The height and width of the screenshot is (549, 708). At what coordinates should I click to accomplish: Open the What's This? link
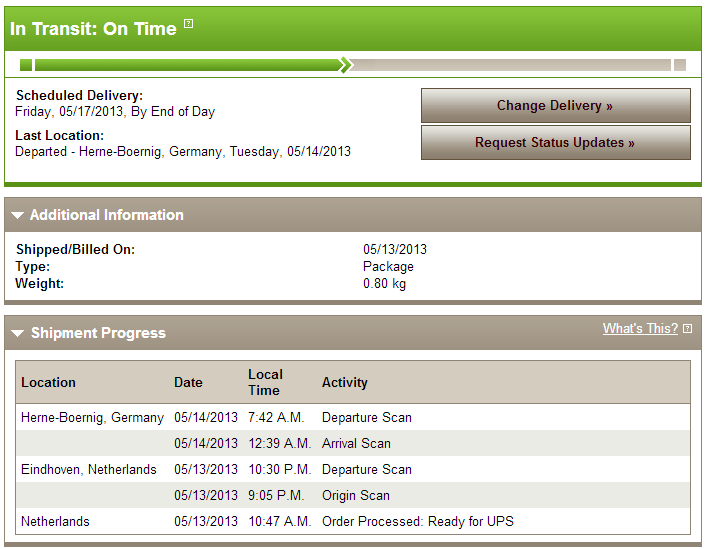coord(640,329)
